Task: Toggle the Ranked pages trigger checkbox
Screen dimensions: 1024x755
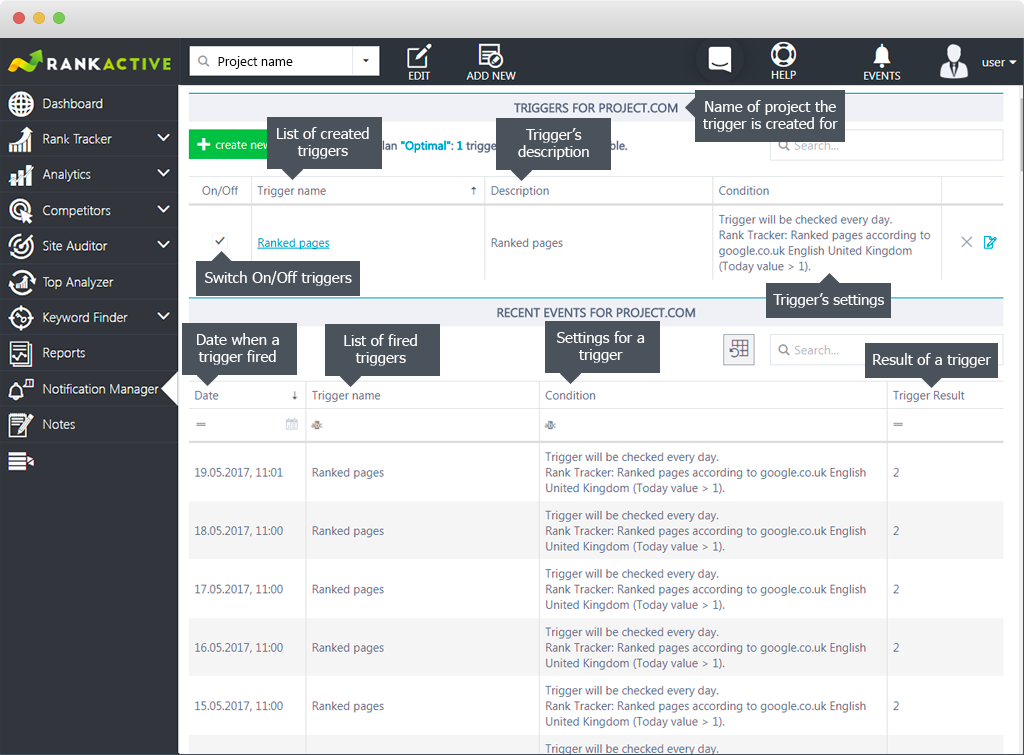Action: [219, 240]
